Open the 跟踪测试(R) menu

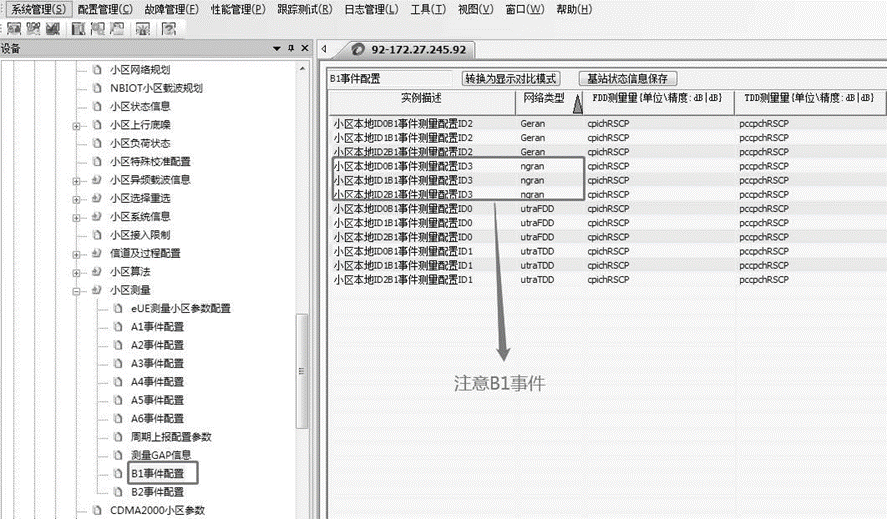pyautogui.click(x=305, y=9)
